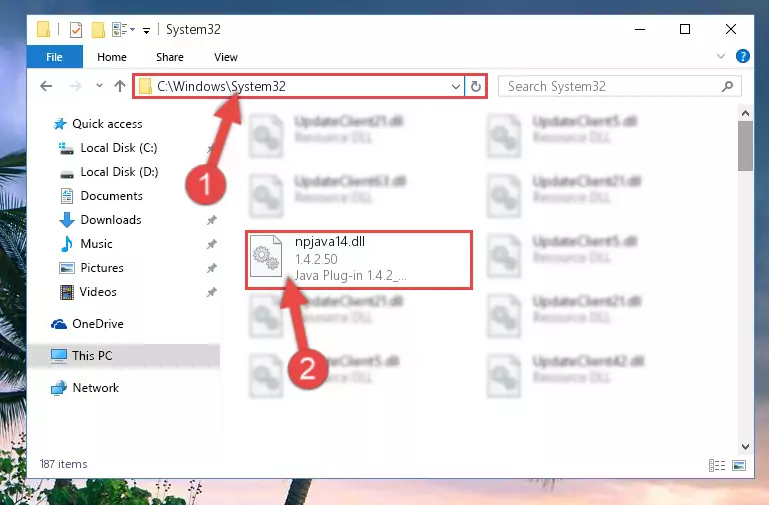This screenshot has width=769, height=505.
Task: Open the File menu
Action: (x=54, y=57)
